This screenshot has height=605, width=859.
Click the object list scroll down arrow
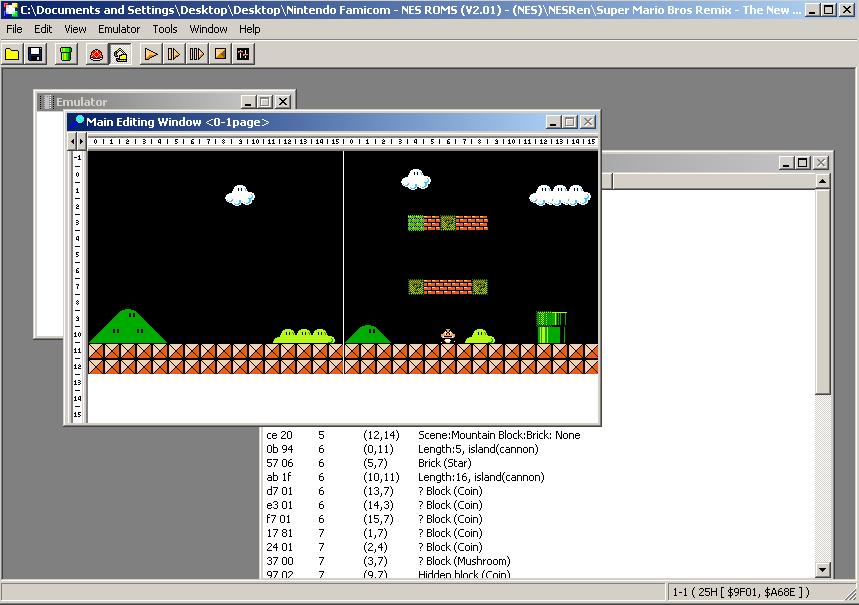822,570
